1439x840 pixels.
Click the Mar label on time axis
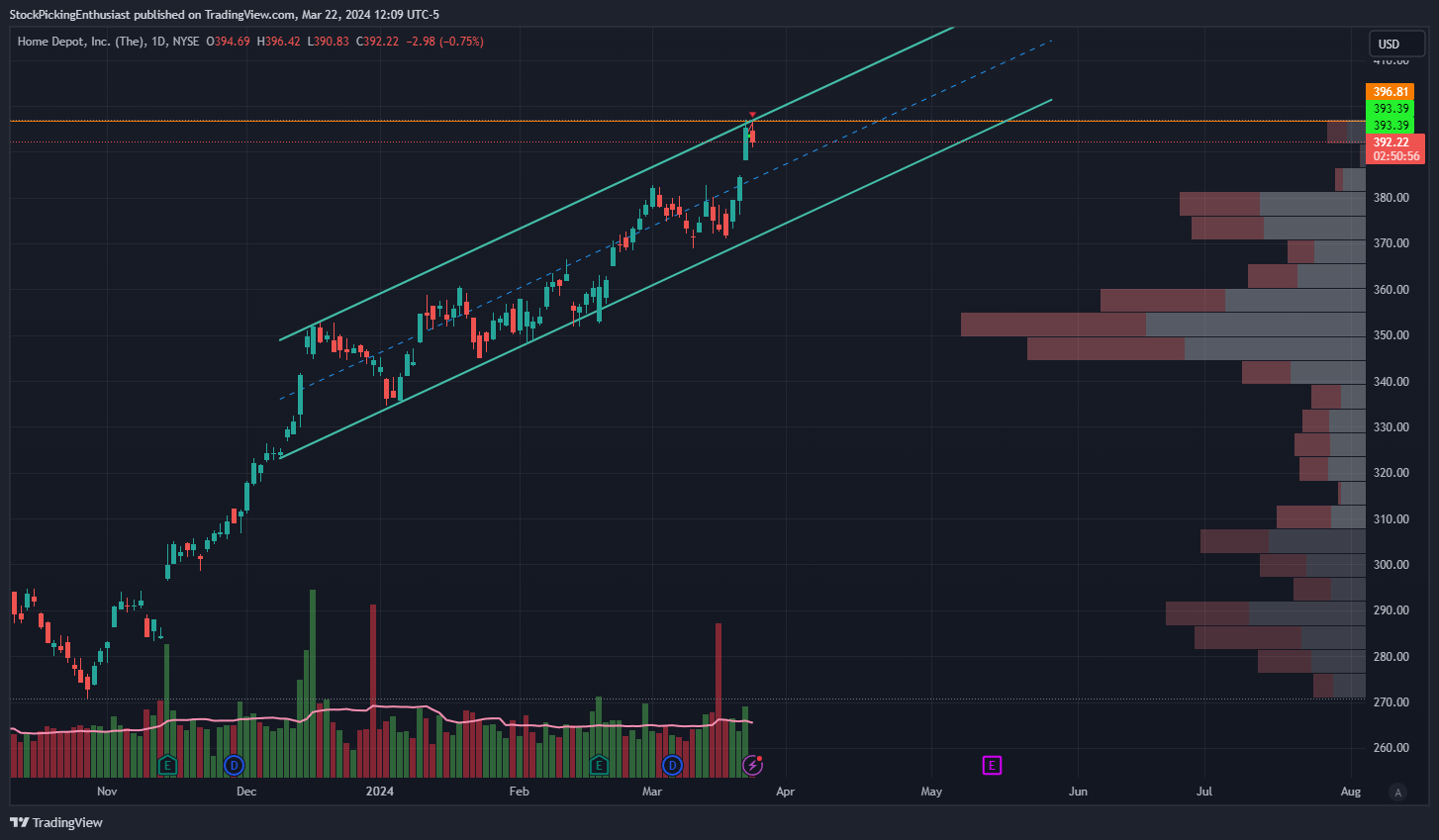(x=651, y=792)
